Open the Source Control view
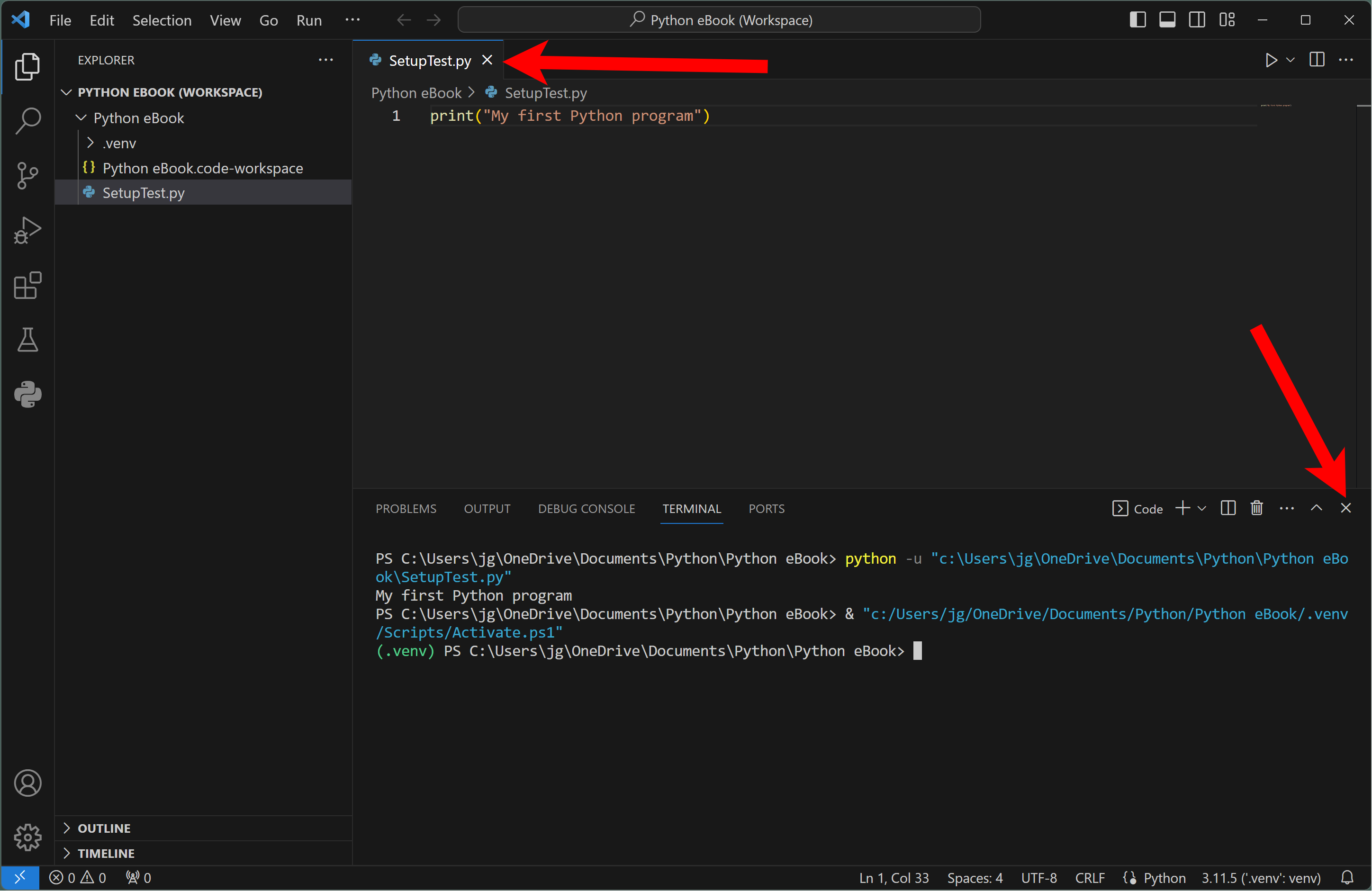 pyautogui.click(x=27, y=176)
